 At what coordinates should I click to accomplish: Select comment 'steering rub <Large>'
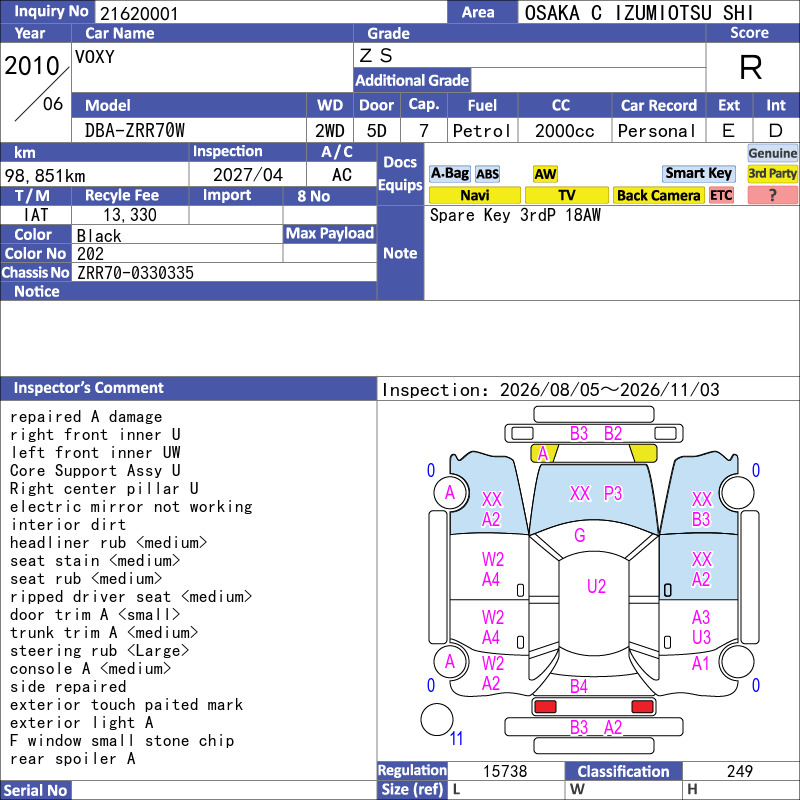point(99,651)
